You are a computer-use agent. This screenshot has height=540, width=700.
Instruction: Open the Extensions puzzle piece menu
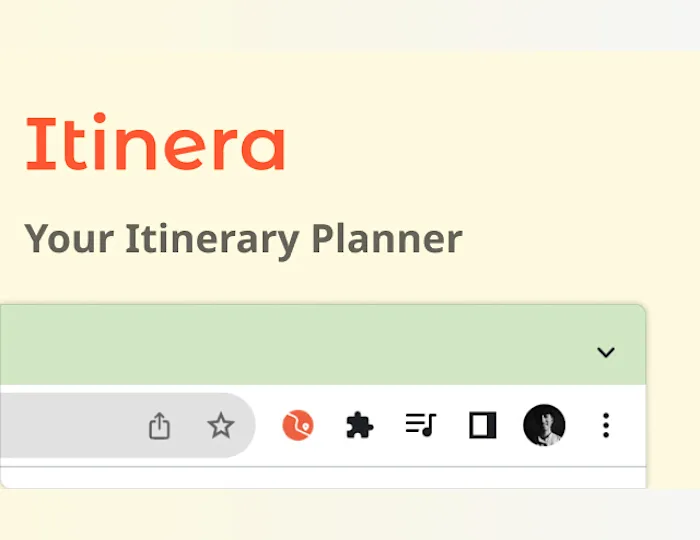359,425
